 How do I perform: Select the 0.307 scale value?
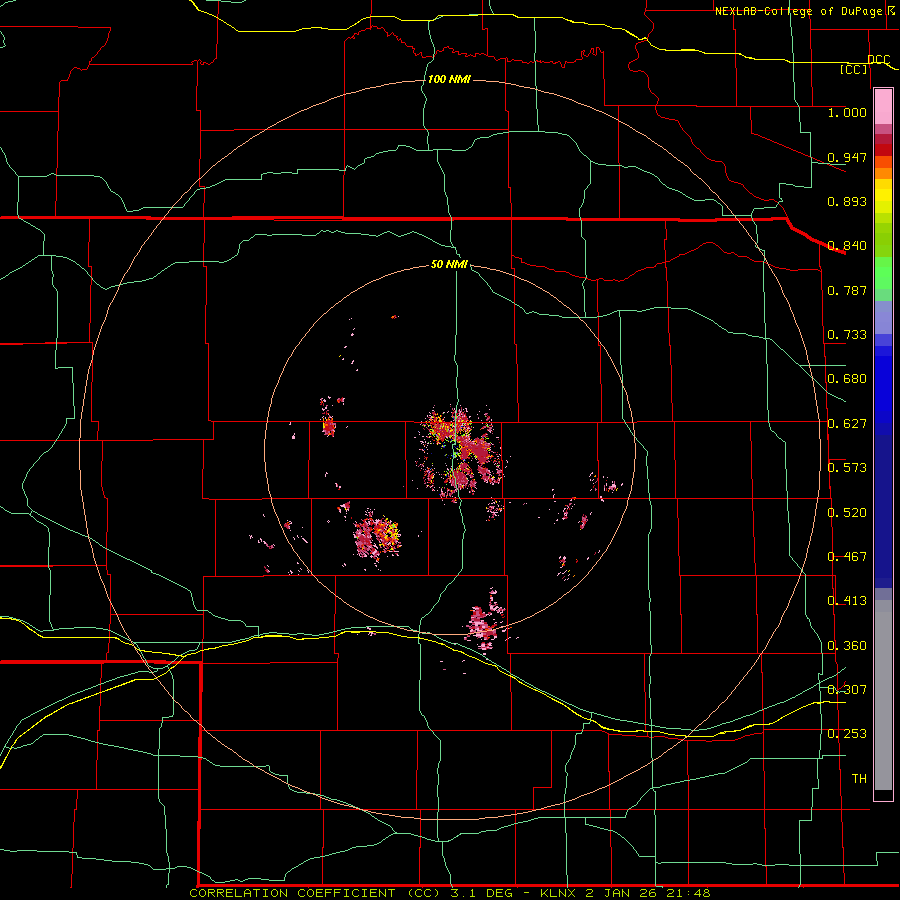click(847, 690)
